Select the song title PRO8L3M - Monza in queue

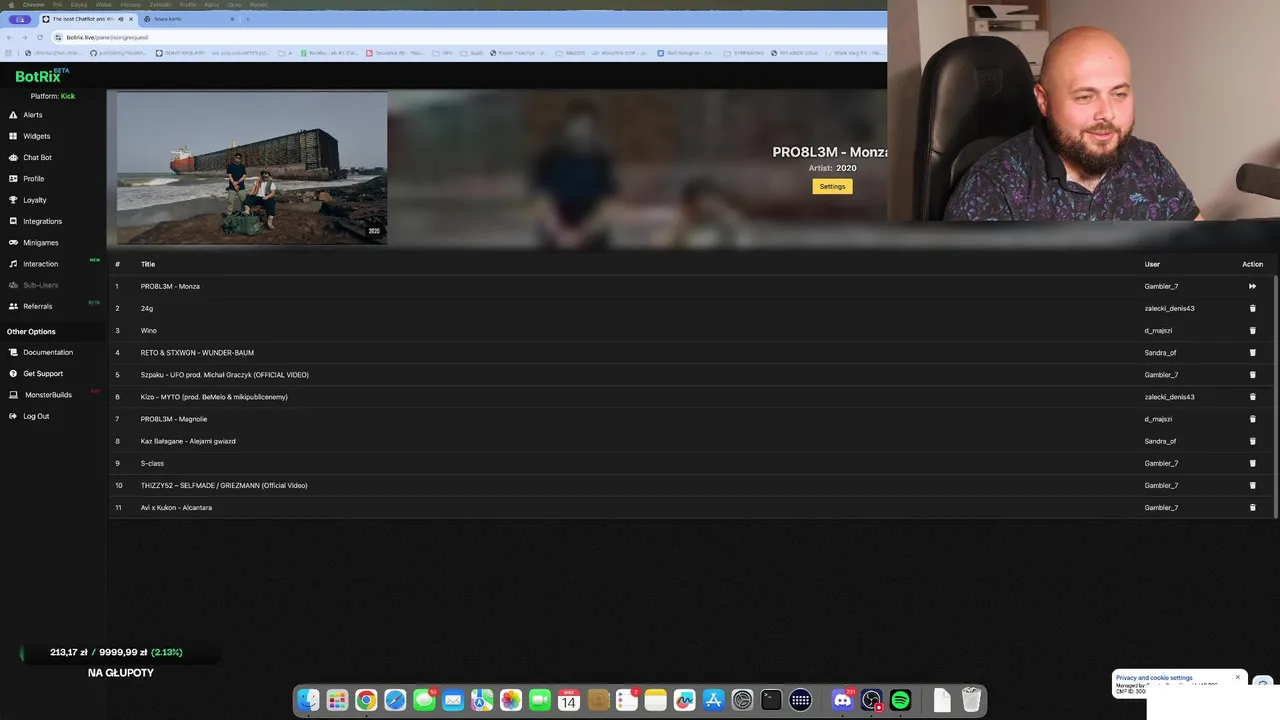point(170,286)
